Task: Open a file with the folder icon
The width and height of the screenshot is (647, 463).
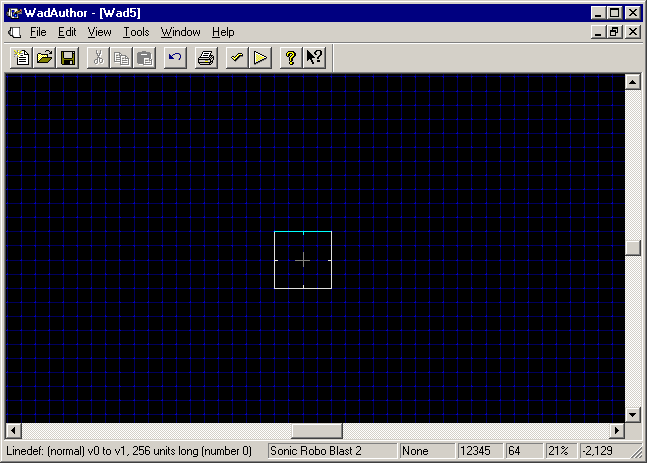Action: pyautogui.click(x=45, y=58)
